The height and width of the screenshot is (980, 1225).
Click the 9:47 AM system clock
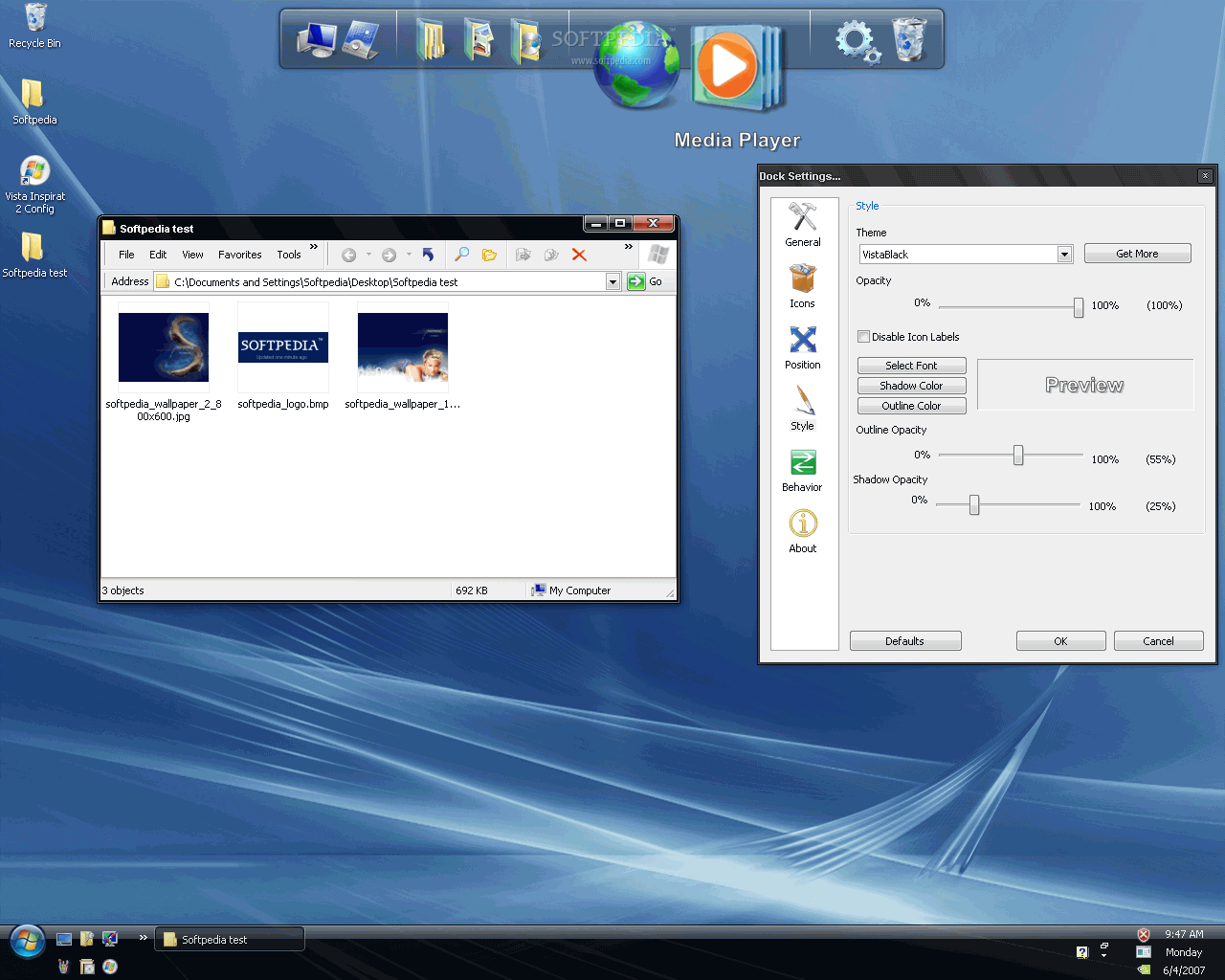1184,934
